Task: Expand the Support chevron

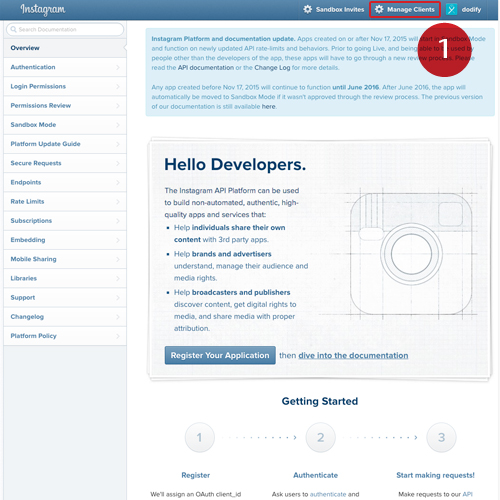Action: pyautogui.click(x=118, y=297)
